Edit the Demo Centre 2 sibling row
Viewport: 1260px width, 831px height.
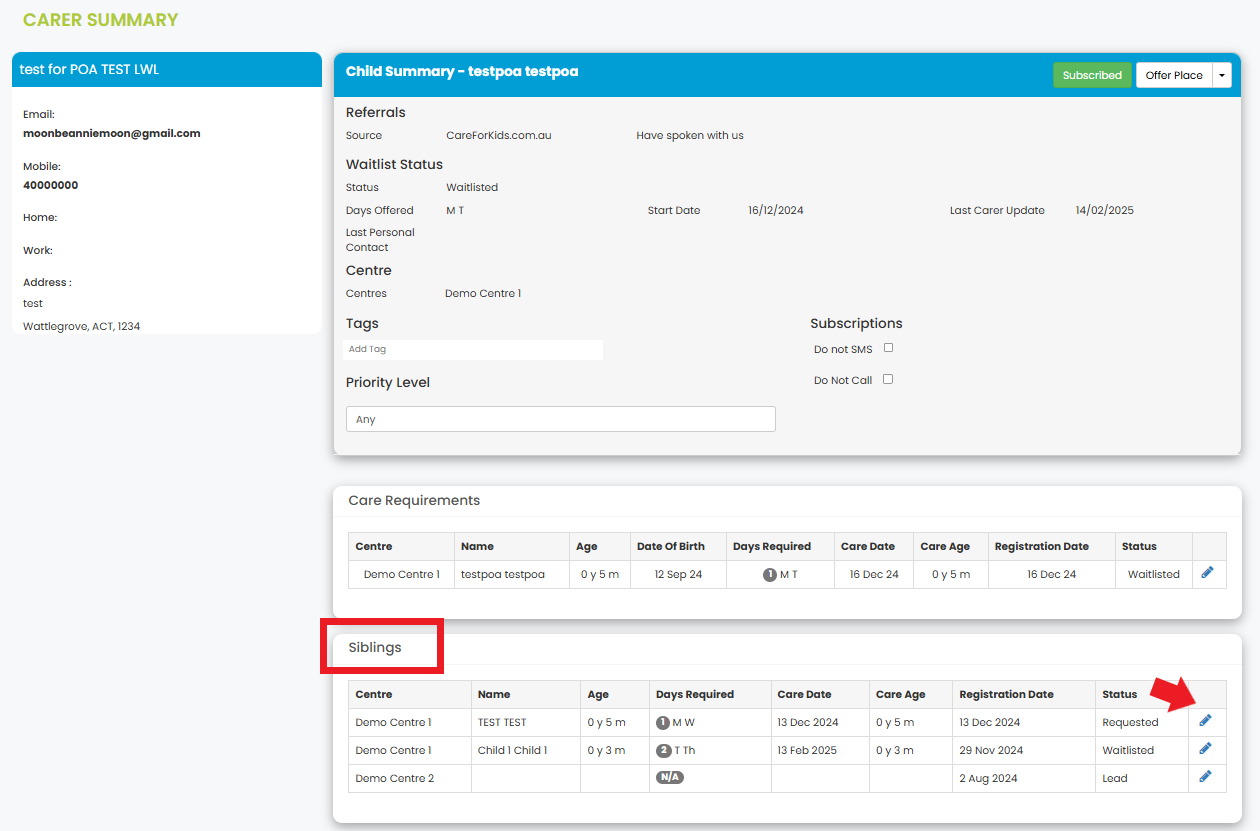click(x=1205, y=777)
